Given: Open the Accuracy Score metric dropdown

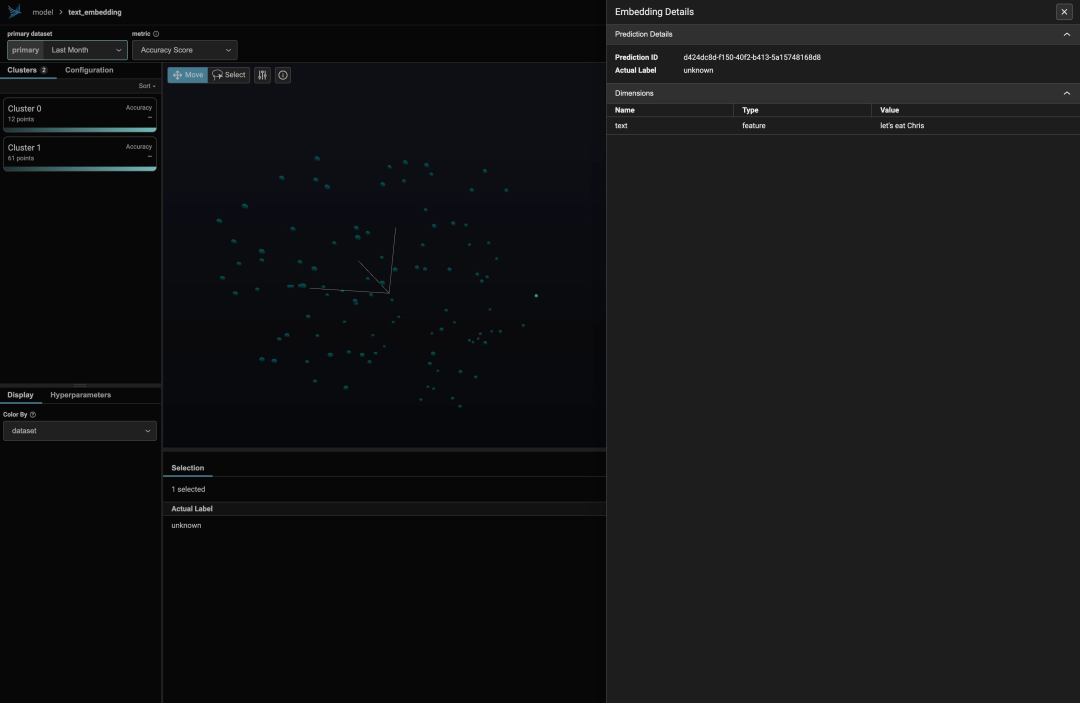Looking at the screenshot, I should pos(185,50).
